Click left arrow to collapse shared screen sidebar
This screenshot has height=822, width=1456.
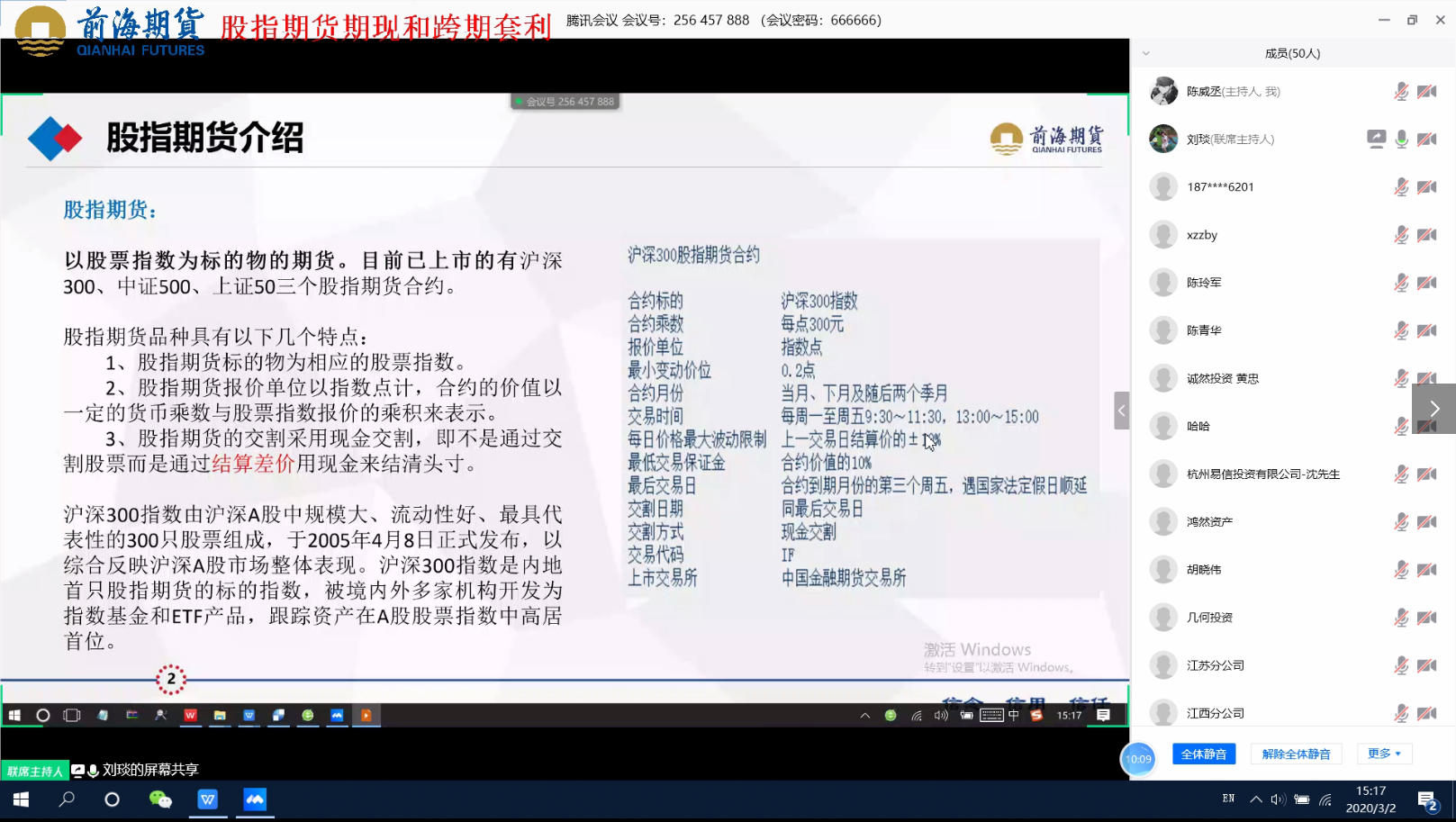coord(1121,411)
